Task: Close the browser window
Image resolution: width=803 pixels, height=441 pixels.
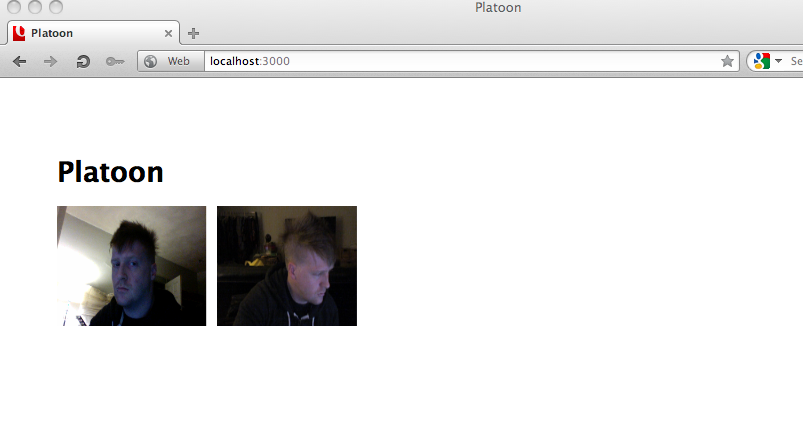Action: [x=15, y=8]
